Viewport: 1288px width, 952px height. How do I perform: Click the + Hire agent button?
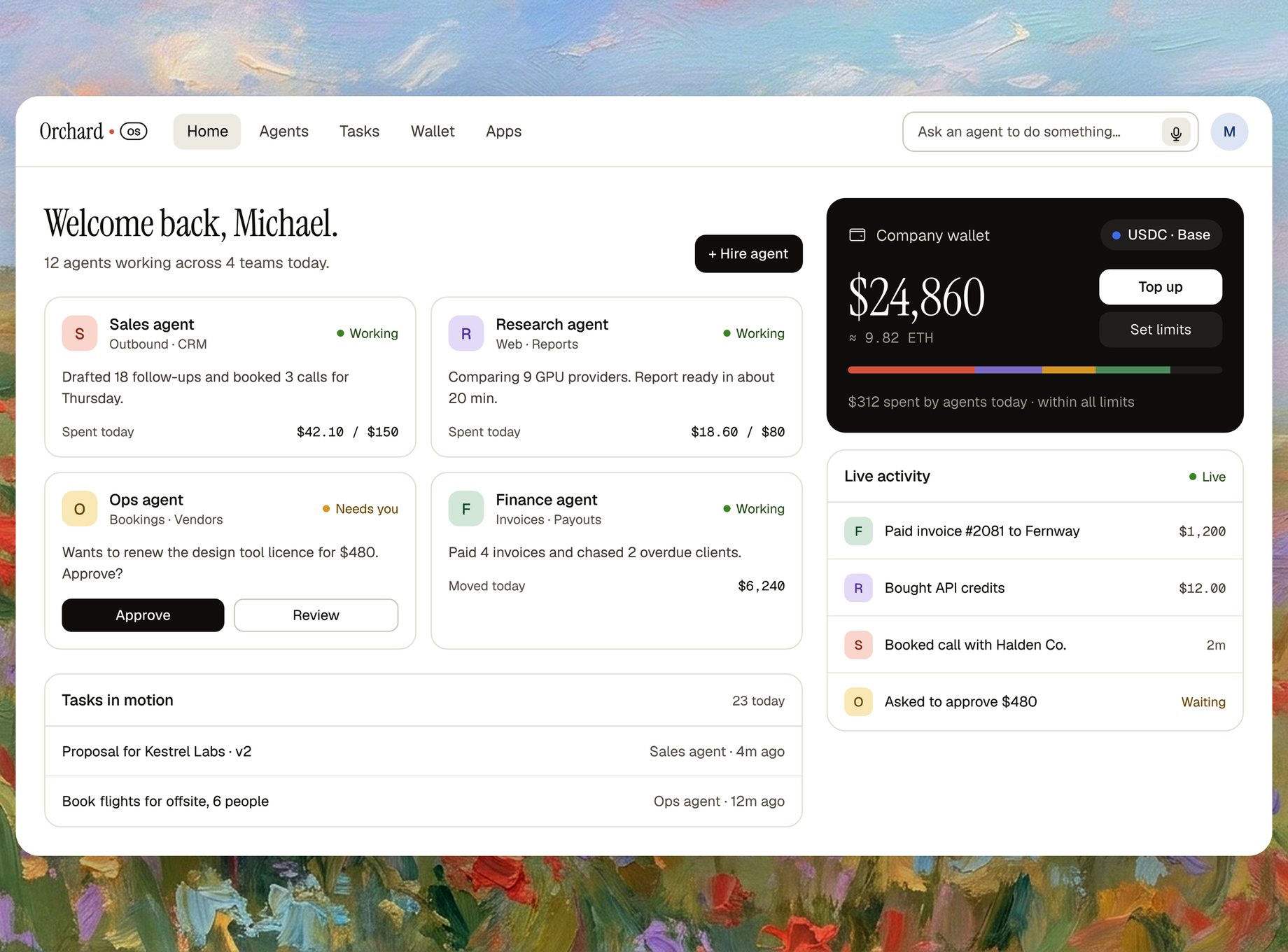748,253
